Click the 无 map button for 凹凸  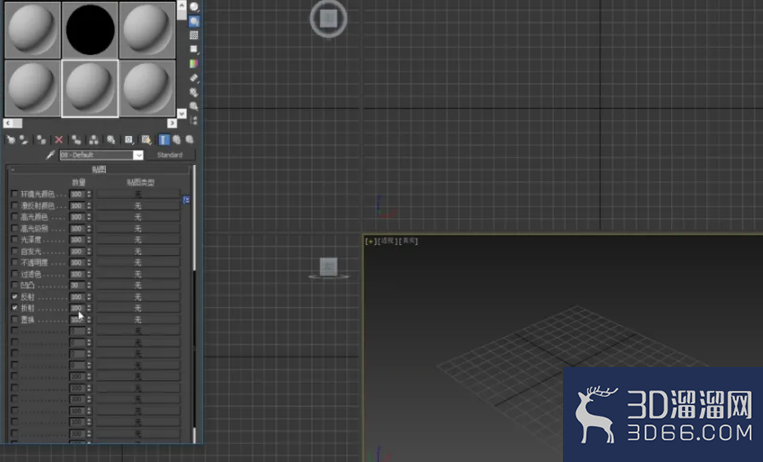click(x=138, y=285)
